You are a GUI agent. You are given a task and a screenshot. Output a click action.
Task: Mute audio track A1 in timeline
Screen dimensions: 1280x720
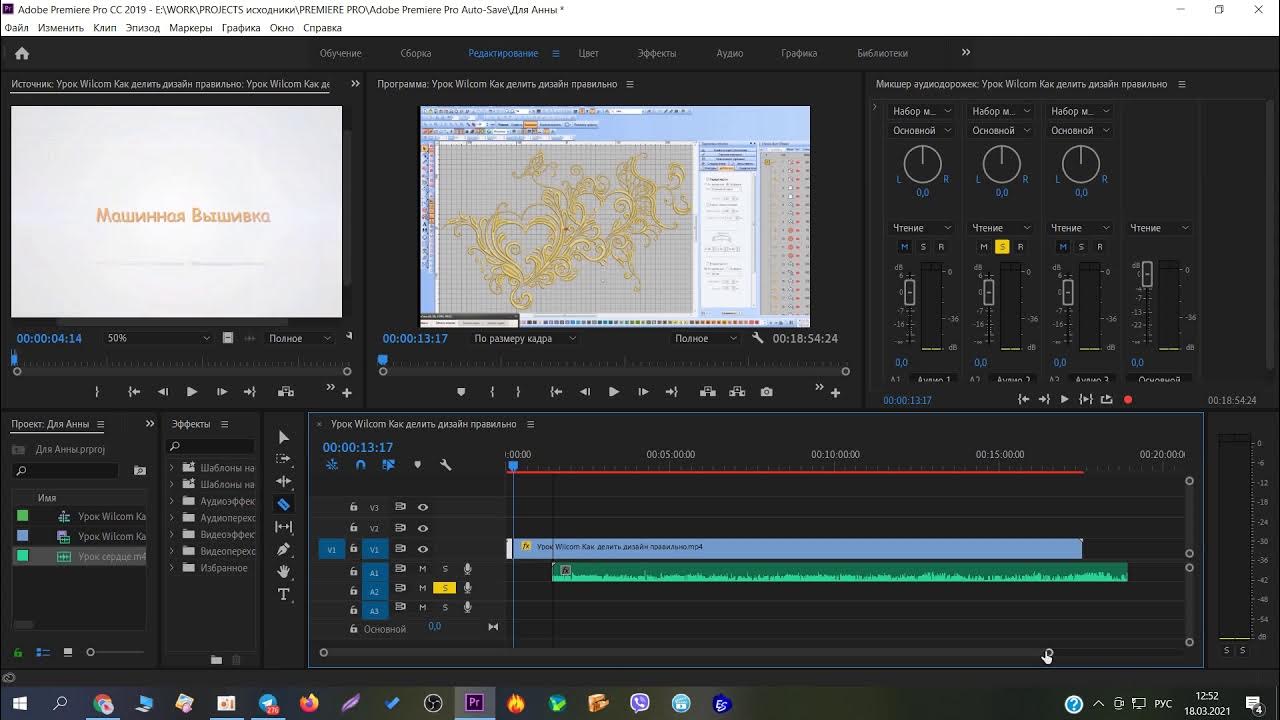[x=422, y=569]
